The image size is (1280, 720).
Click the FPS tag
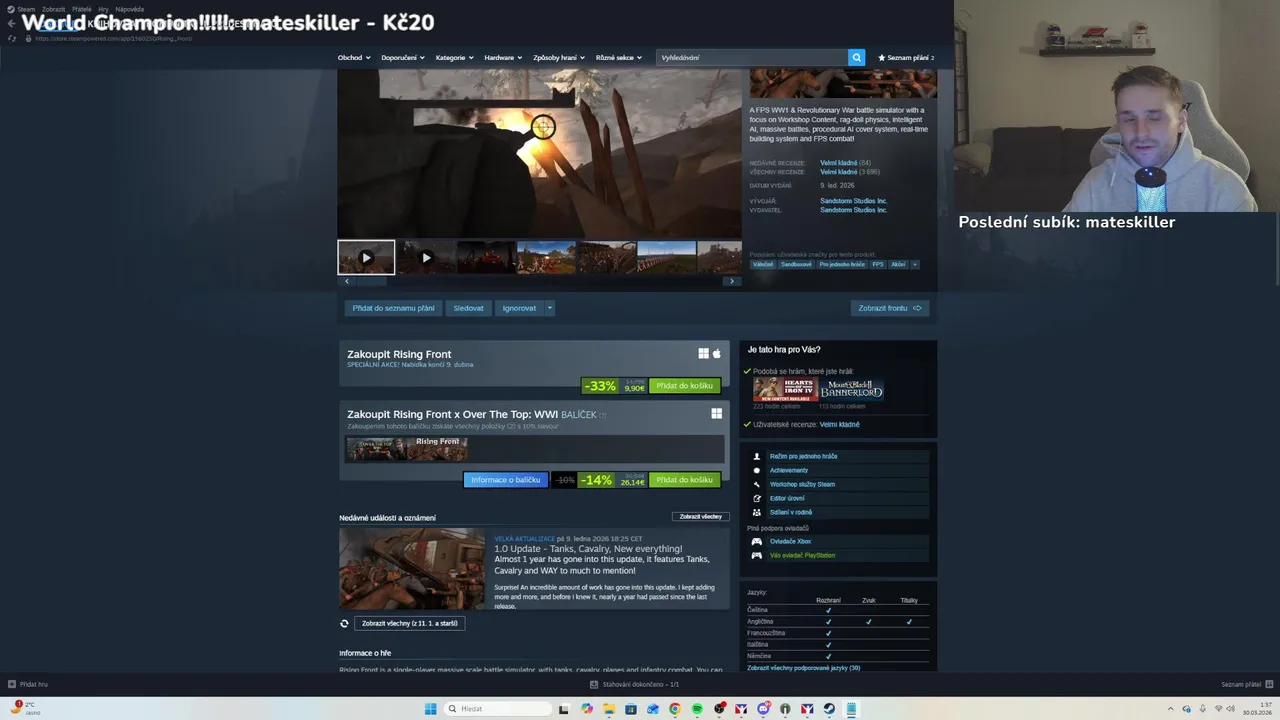coord(877,265)
